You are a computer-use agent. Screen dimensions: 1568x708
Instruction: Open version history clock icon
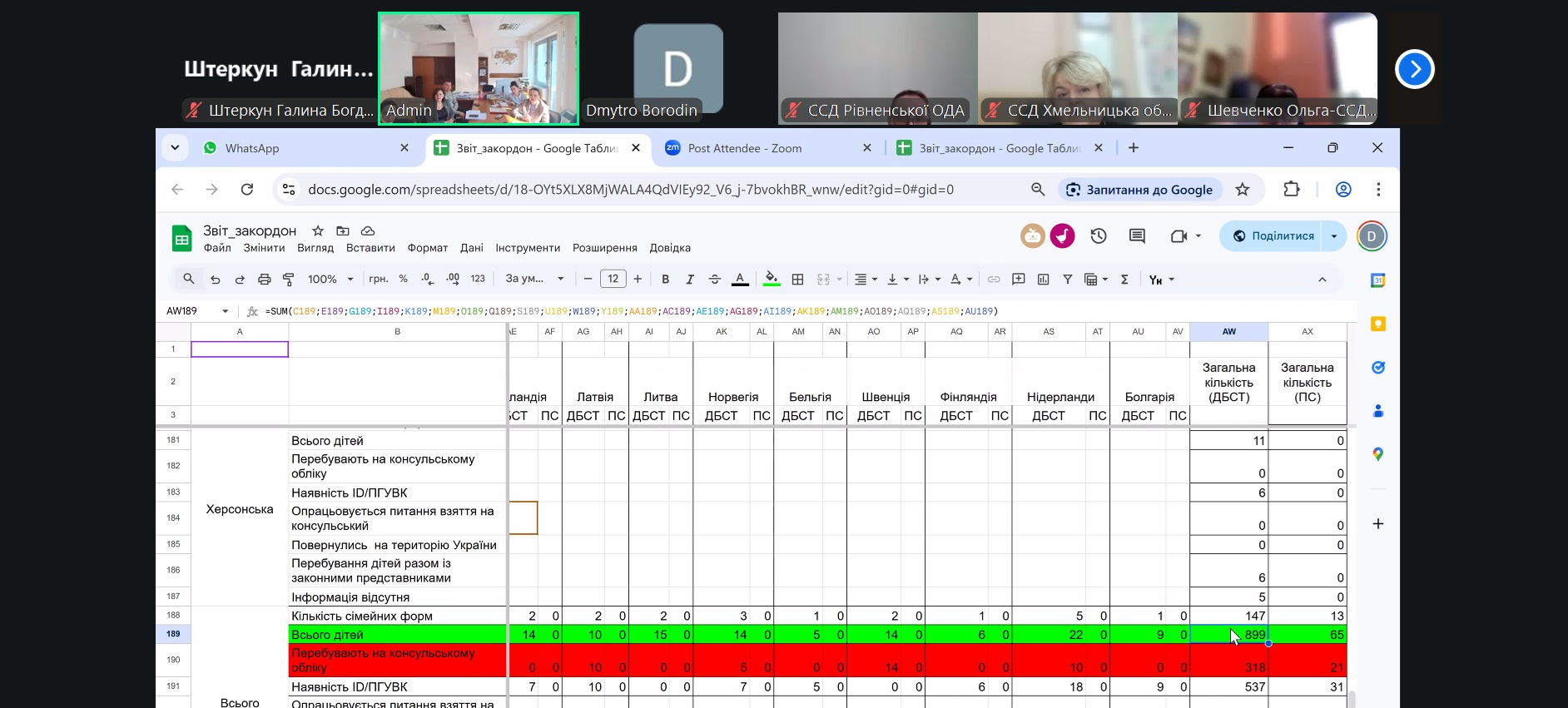(x=1099, y=236)
